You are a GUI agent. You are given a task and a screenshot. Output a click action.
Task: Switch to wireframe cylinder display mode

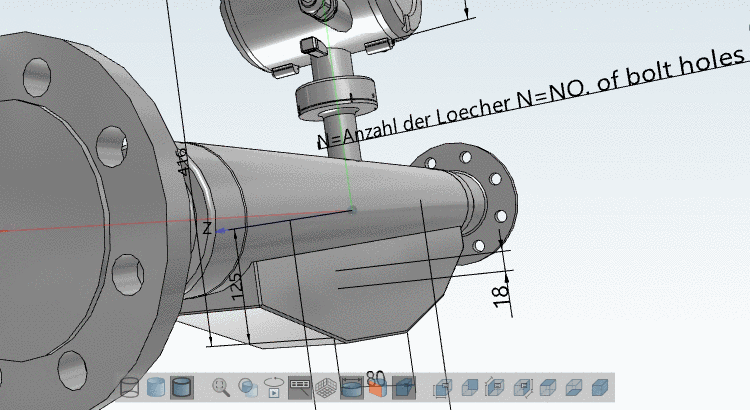130,387
